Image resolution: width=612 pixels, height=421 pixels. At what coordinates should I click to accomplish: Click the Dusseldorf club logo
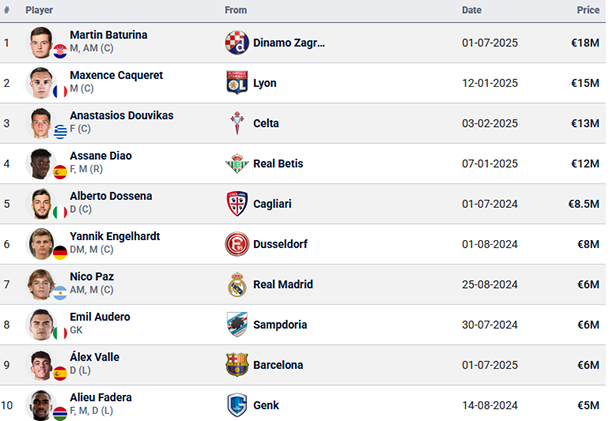coord(237,244)
